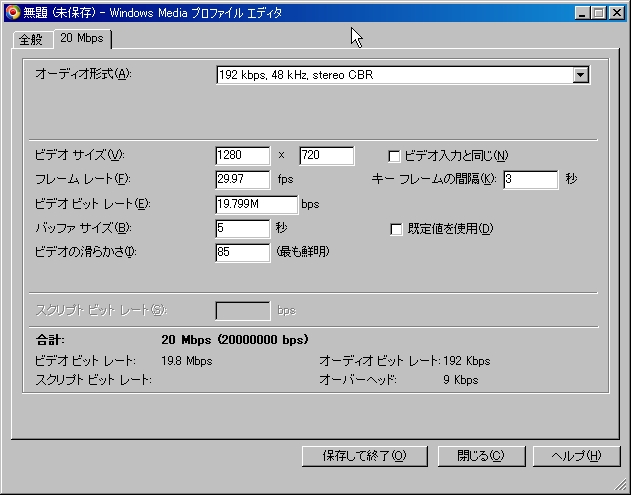The image size is (631, 495).
Task: Click the 9 Kbps overhead value
Action: click(461, 380)
